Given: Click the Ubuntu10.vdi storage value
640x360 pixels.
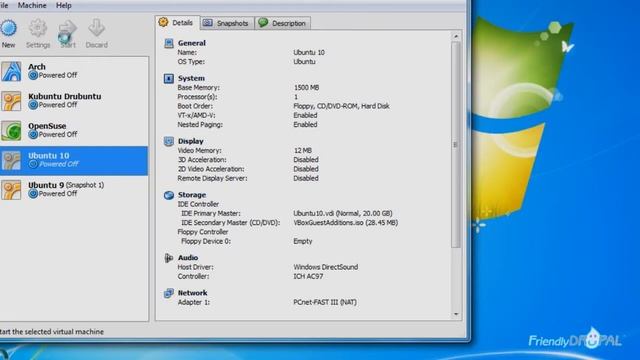Looking at the screenshot, I should (343, 213).
